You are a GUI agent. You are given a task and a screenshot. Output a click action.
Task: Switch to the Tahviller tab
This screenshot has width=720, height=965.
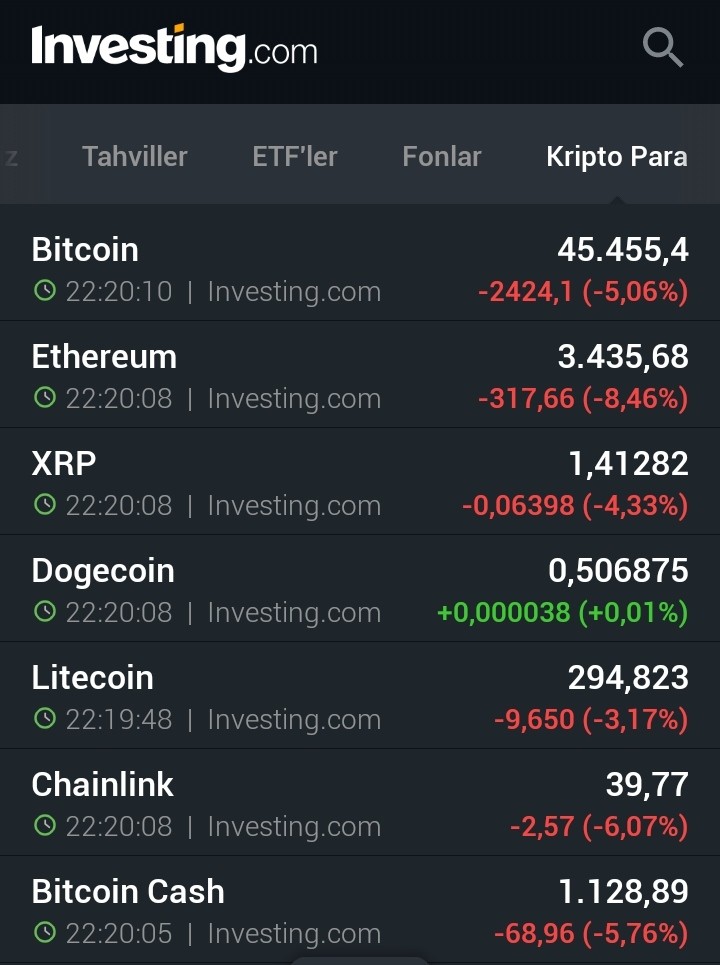(x=135, y=156)
